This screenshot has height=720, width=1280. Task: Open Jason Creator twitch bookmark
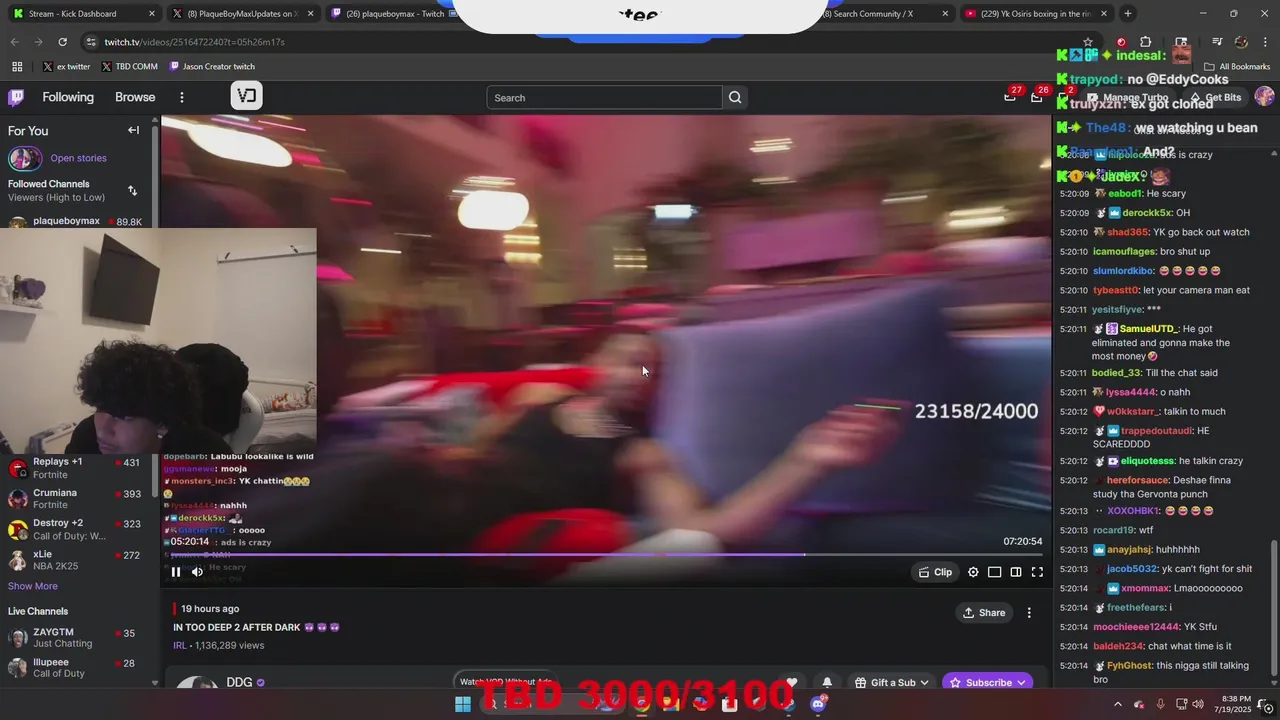point(212,67)
